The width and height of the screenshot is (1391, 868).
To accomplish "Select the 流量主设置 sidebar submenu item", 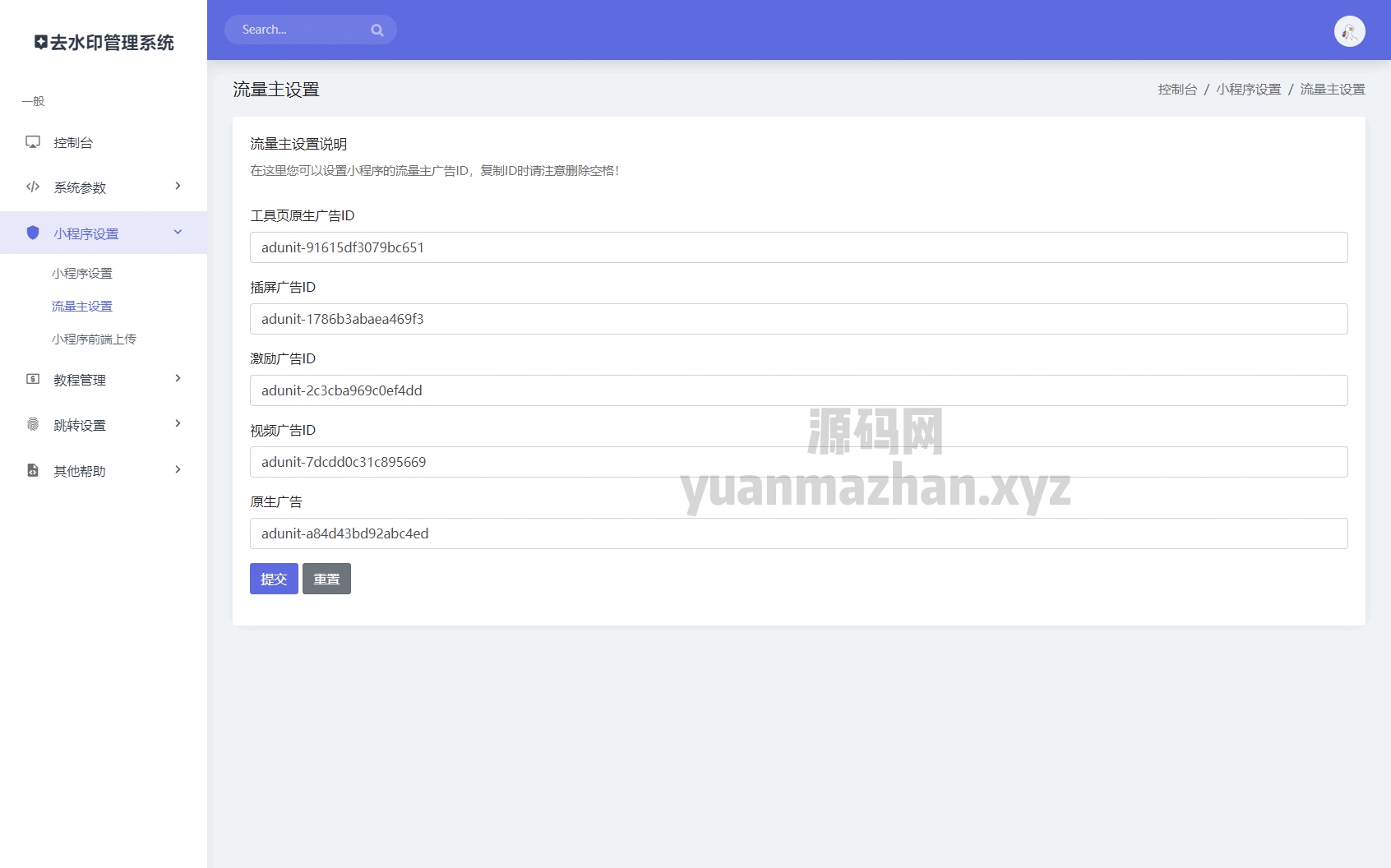I will [82, 306].
